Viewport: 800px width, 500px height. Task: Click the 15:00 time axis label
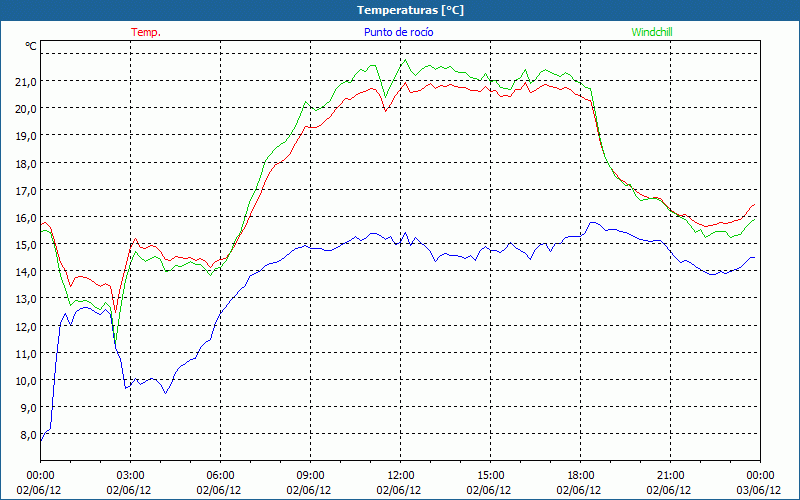[x=490, y=476]
